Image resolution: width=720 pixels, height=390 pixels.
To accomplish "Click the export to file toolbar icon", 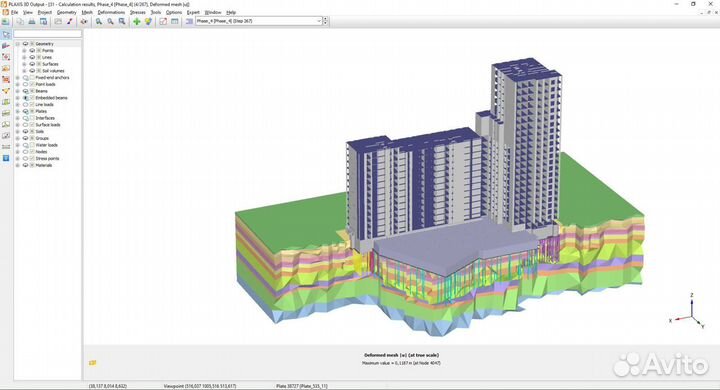I will coord(43,21).
